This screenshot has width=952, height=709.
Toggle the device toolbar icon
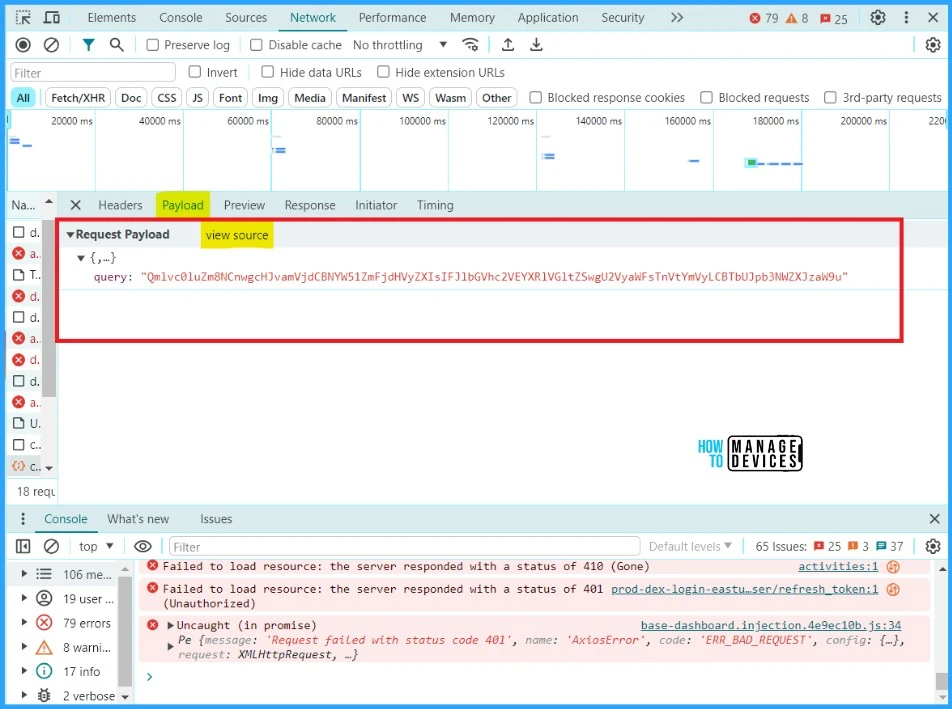[x=52, y=18]
